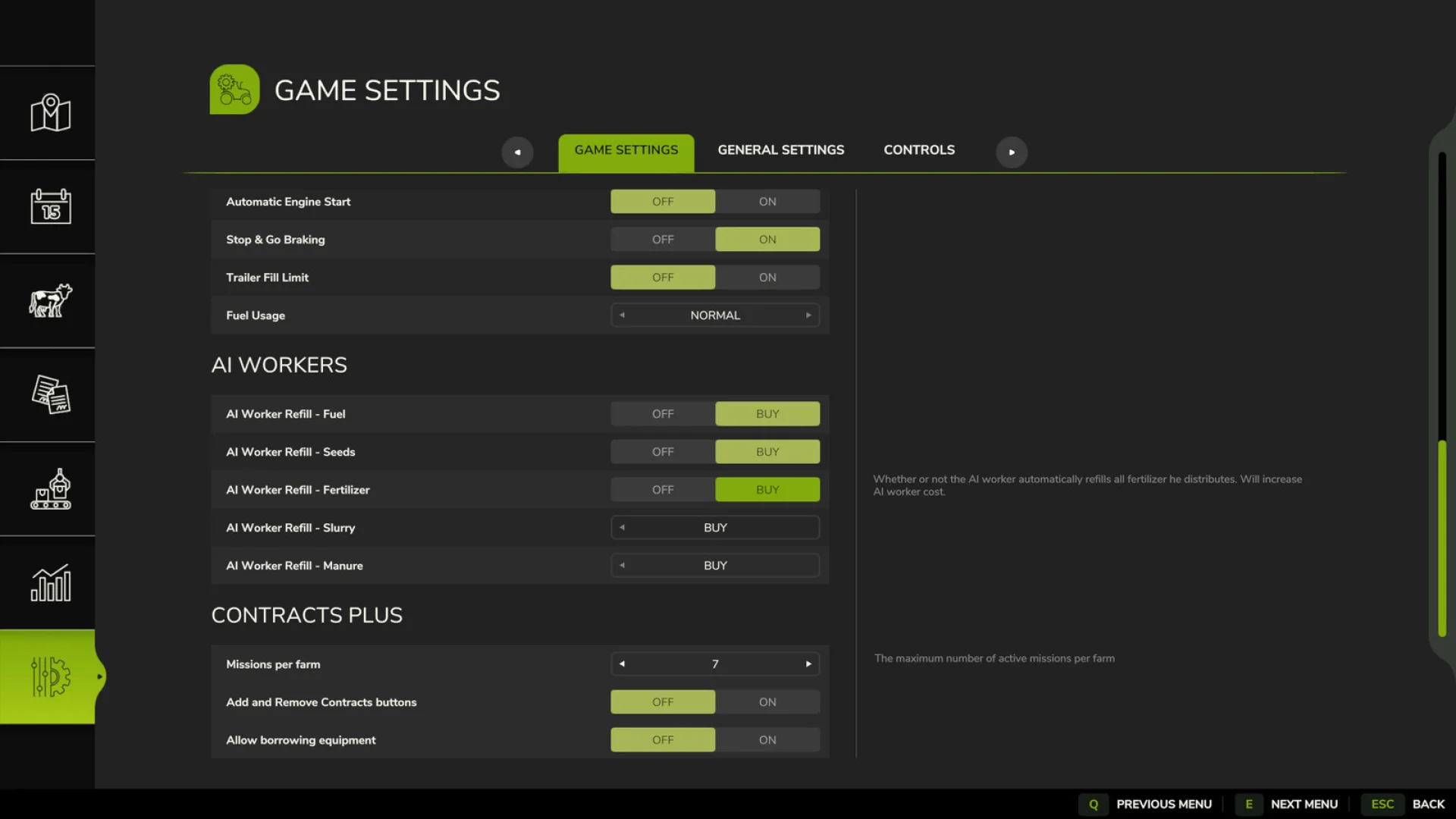
Task: Open next Fuel Usage option with right arrow
Action: click(808, 315)
